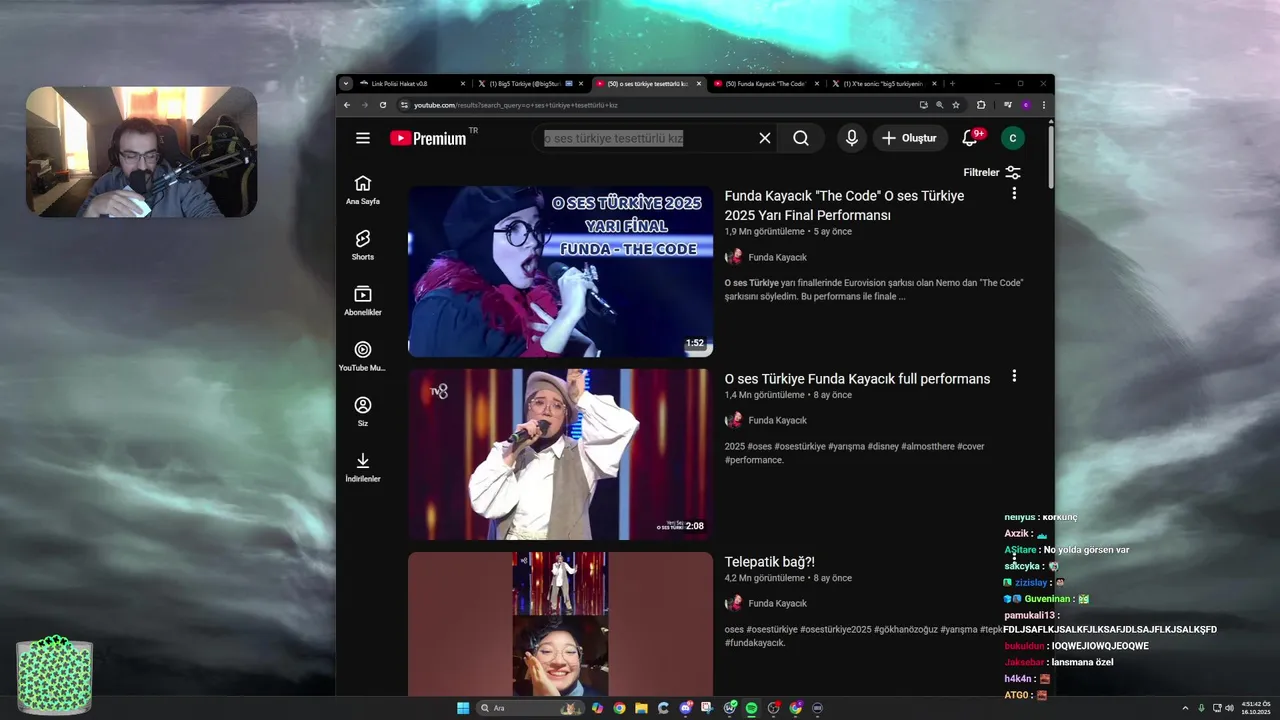
Task: Start voice search with the microphone icon
Action: (852, 138)
